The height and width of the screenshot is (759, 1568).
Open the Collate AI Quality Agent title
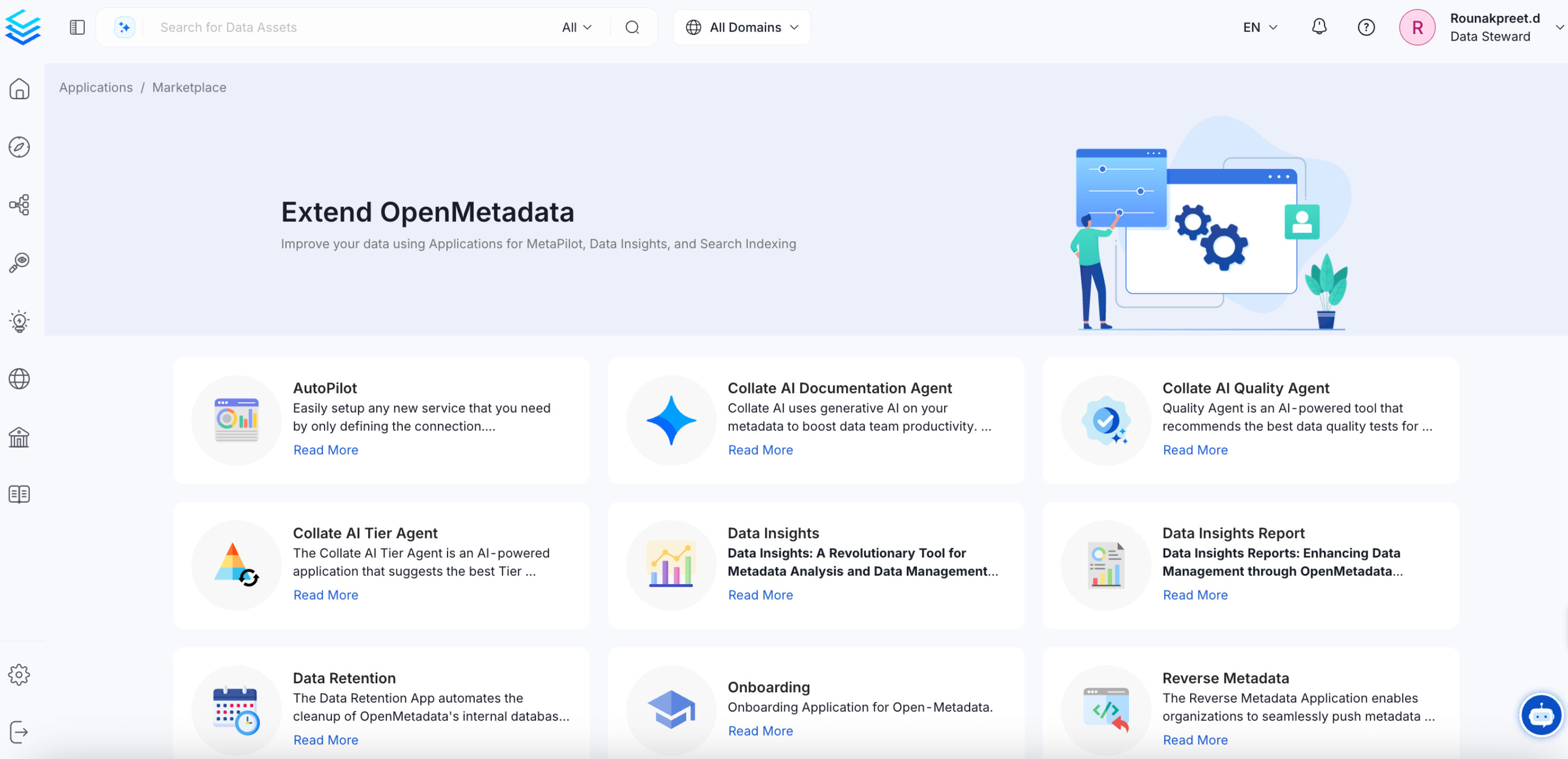[x=1245, y=388]
